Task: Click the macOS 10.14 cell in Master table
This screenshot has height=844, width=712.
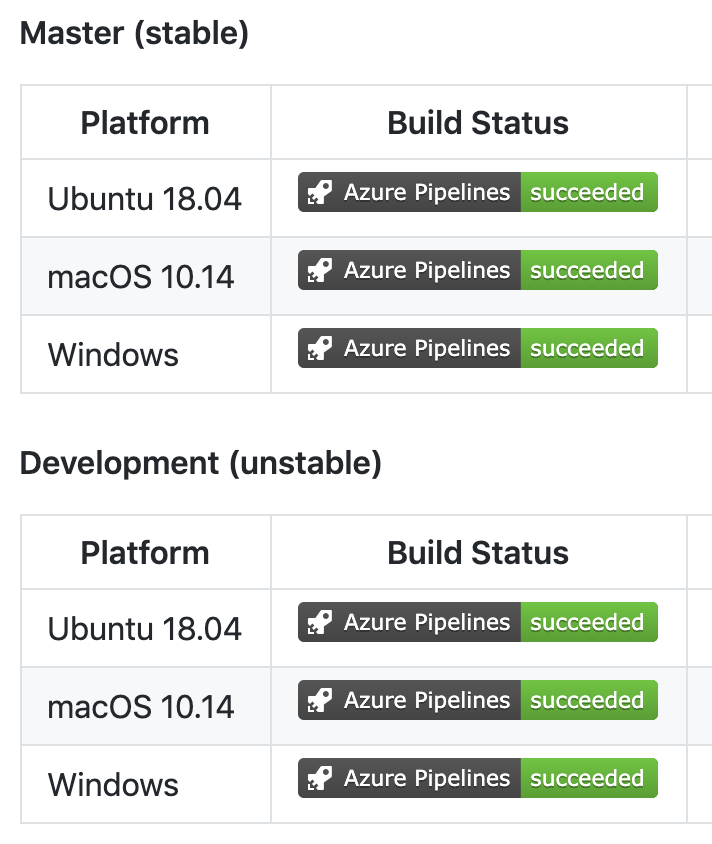Action: [141, 277]
